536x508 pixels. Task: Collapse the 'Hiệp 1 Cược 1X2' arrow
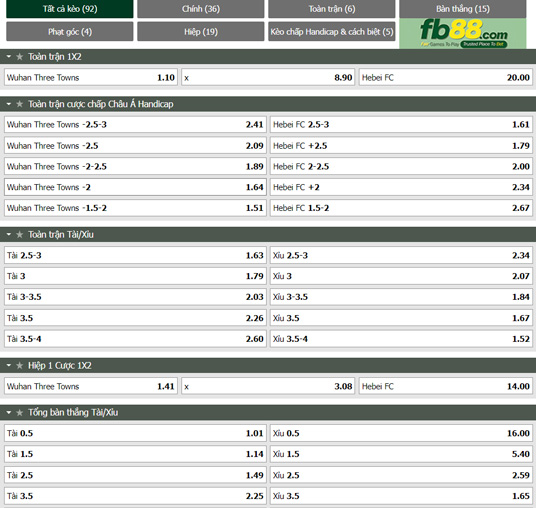click(x=9, y=365)
